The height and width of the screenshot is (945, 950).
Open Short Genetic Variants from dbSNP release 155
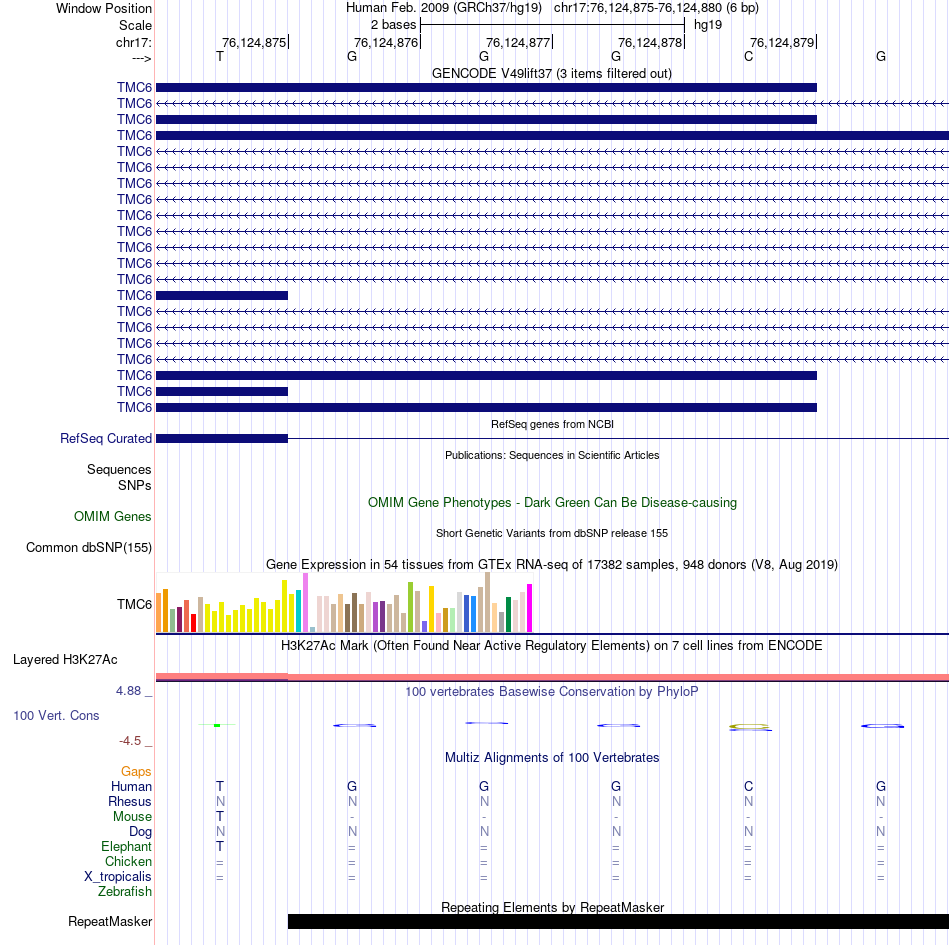pos(552,533)
